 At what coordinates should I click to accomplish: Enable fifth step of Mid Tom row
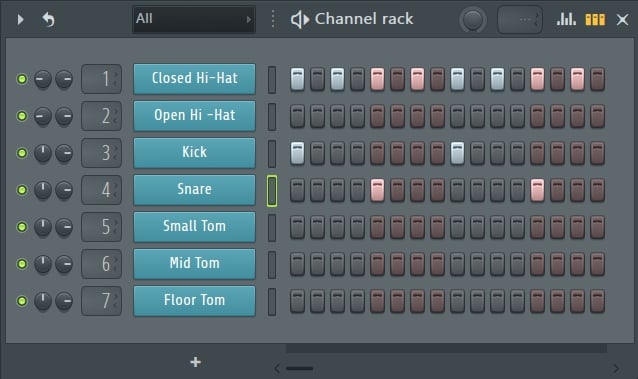point(377,264)
